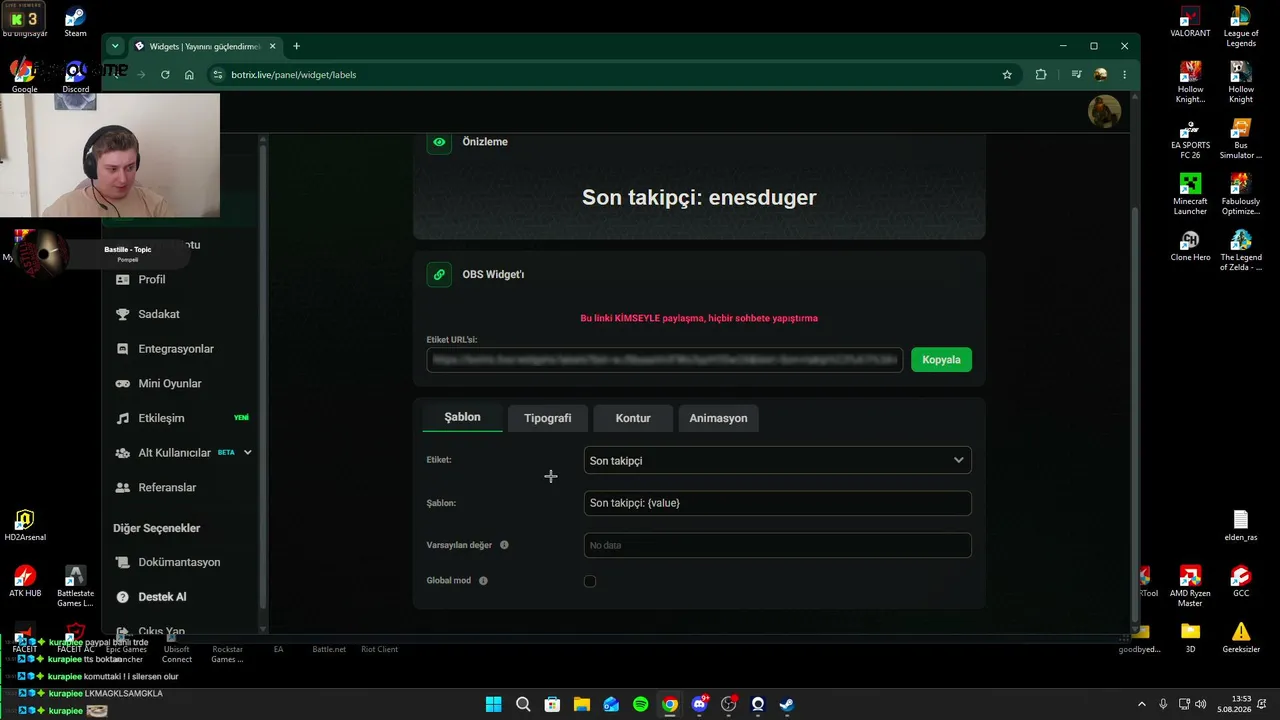Click the Şablon text input field

(777, 503)
